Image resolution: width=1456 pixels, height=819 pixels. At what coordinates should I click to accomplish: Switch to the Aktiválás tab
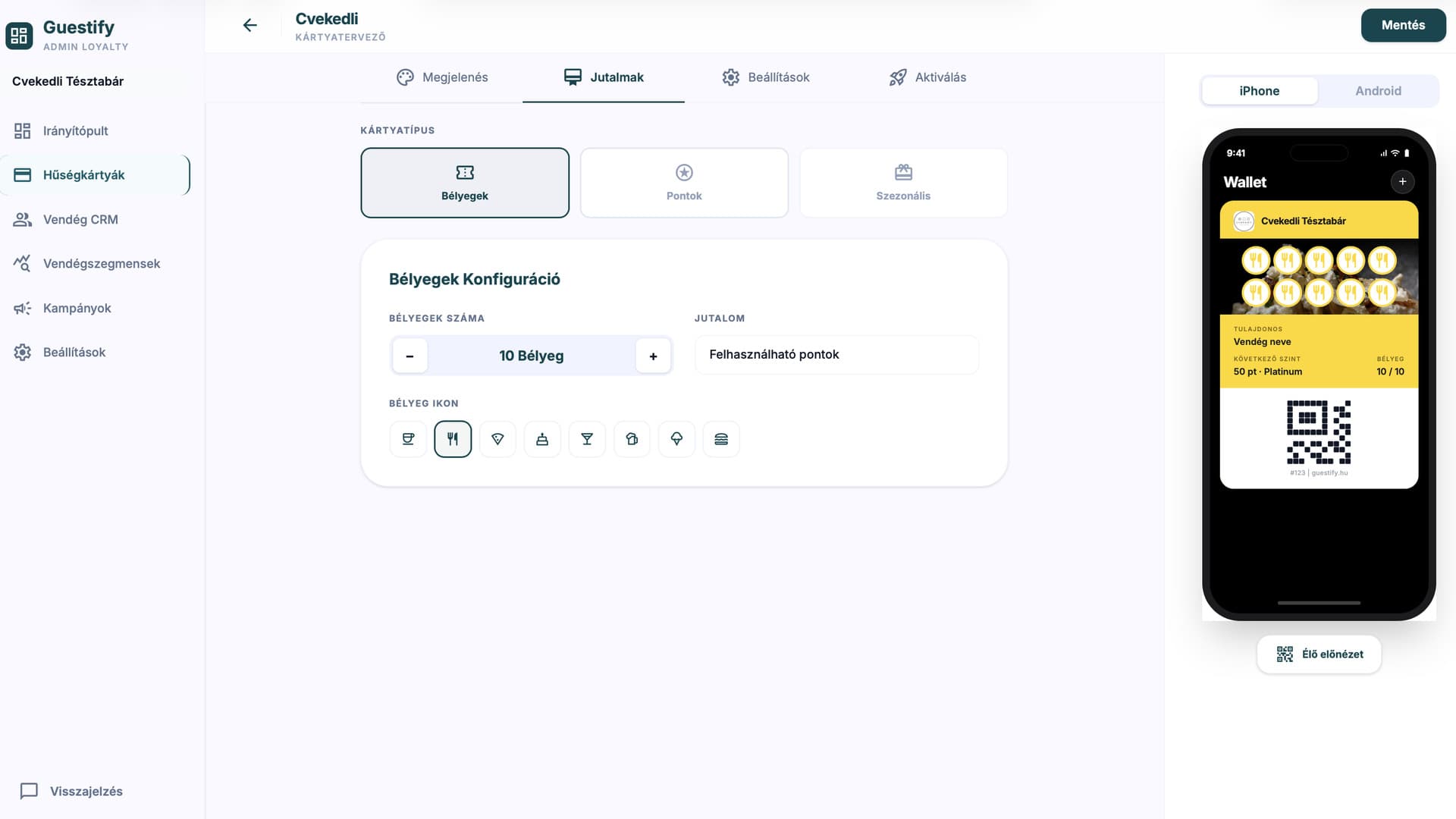(927, 77)
